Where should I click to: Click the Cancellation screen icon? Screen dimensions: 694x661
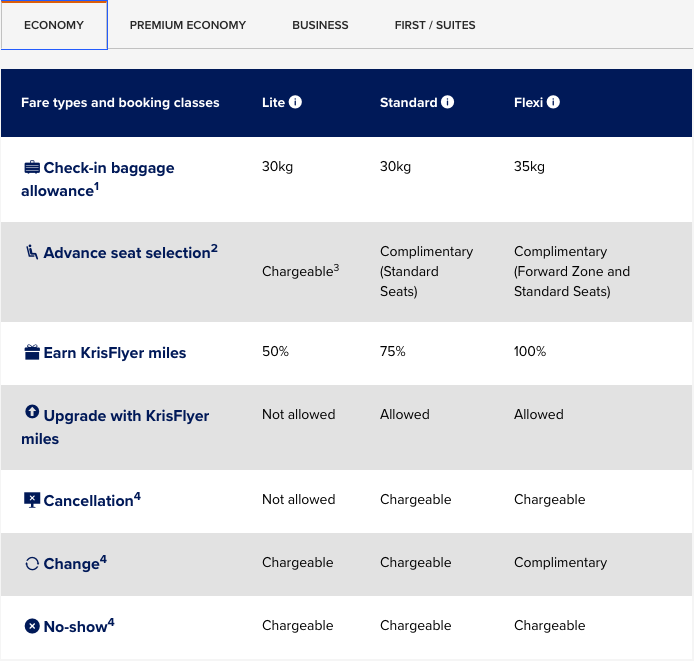[x=32, y=499]
